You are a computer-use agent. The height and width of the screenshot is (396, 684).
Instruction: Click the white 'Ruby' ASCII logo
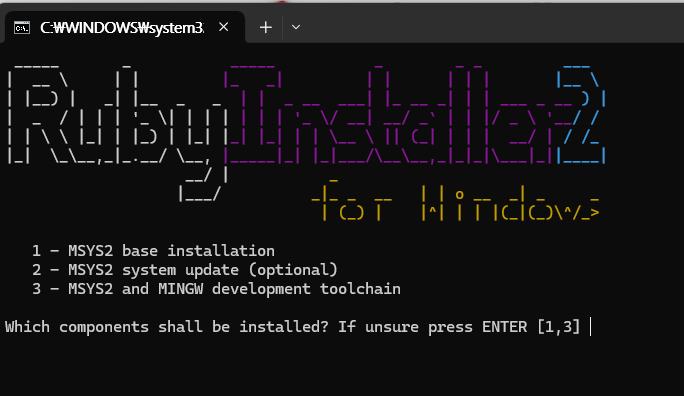pyautogui.click(x=117, y=133)
